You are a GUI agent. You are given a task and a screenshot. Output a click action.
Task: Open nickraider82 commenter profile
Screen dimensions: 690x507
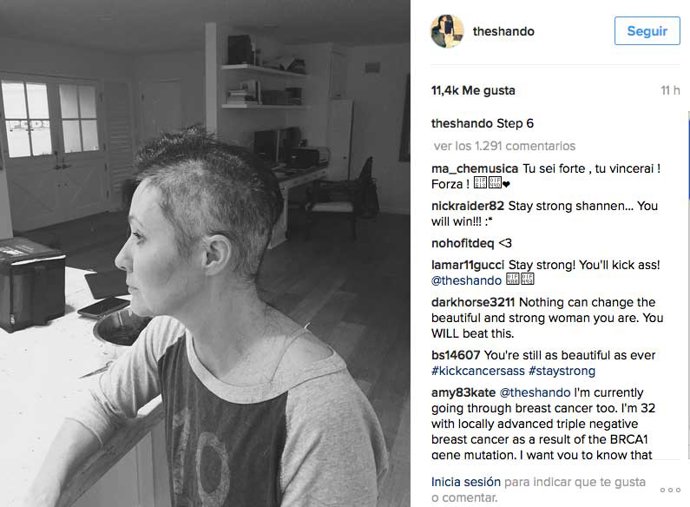tap(467, 206)
